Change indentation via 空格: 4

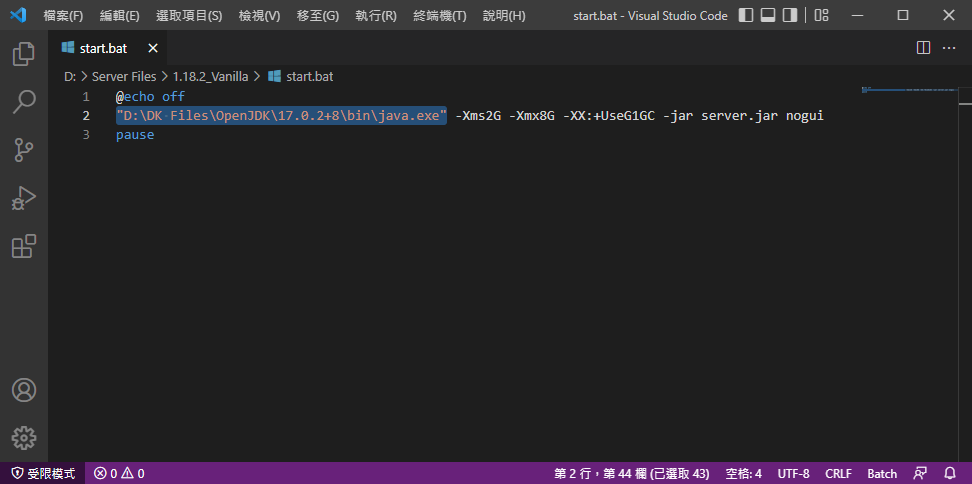click(744, 474)
